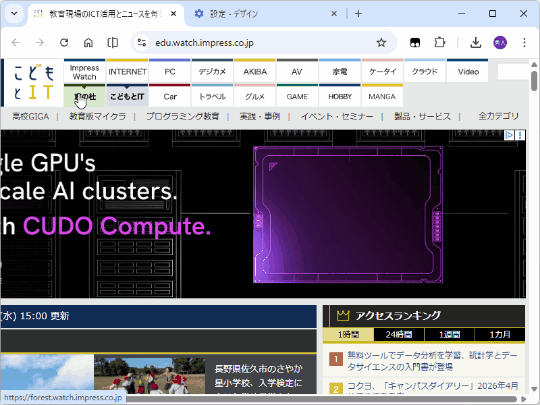Select the 1時間 ranking tab
Image resolution: width=540 pixels, height=405 pixels.
[x=348, y=334]
